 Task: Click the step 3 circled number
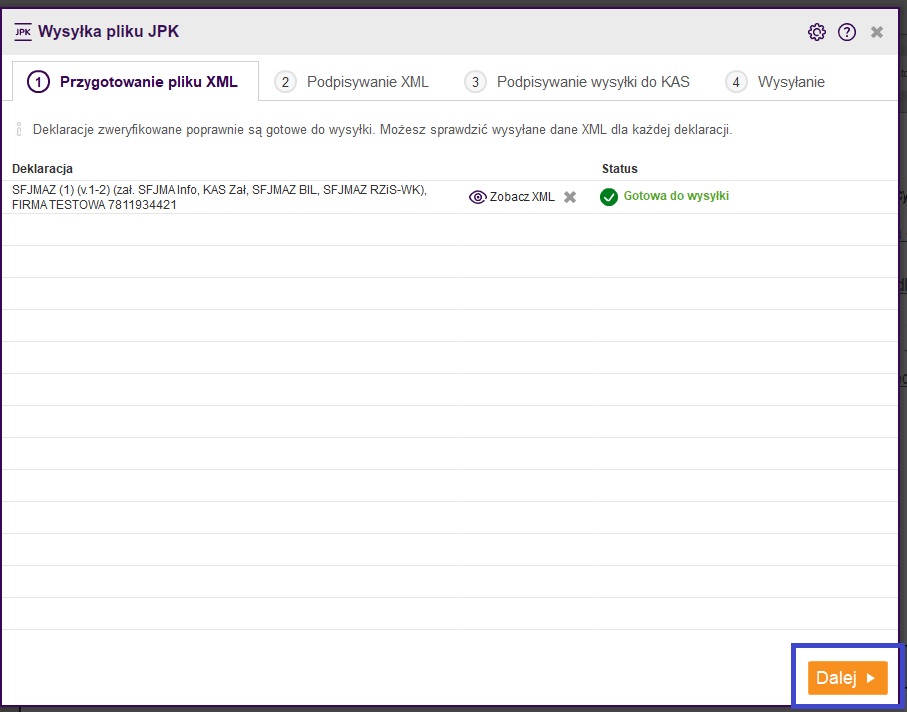pyautogui.click(x=475, y=82)
